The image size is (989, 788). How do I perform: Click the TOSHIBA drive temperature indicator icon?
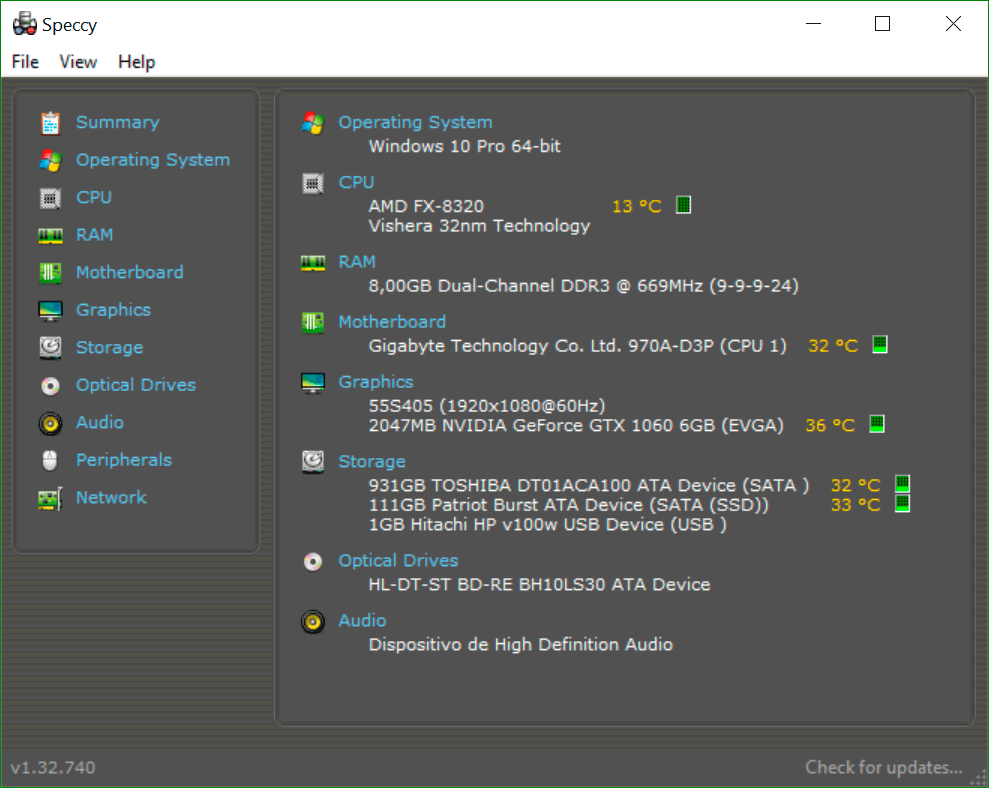(903, 484)
